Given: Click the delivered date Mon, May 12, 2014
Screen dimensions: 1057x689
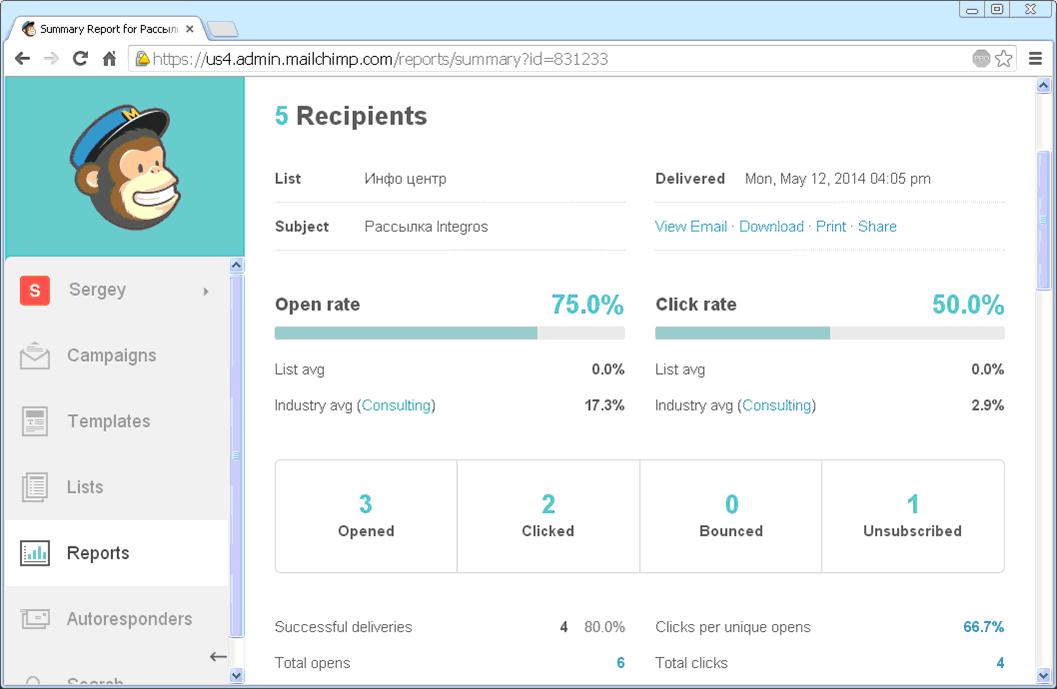Looking at the screenshot, I should pos(838,179).
